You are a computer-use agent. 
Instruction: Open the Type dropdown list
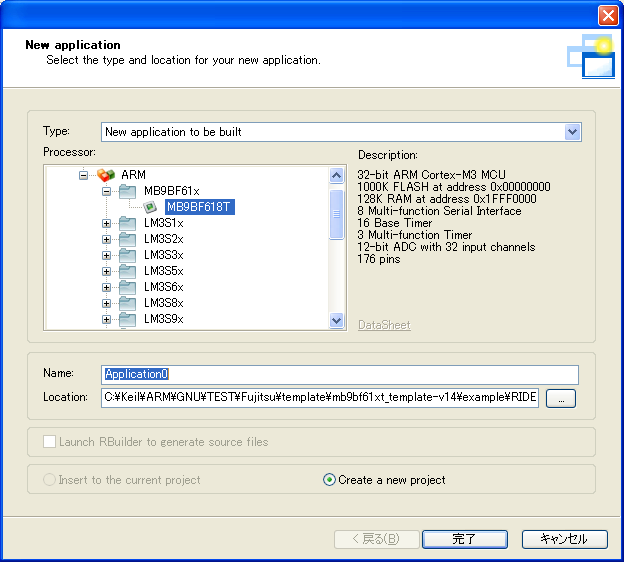572,132
